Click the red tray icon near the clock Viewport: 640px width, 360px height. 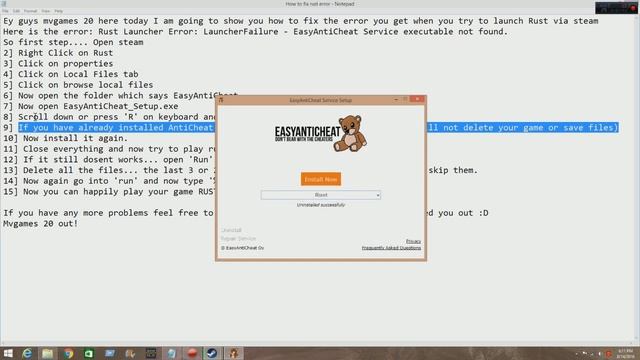click(x=609, y=354)
